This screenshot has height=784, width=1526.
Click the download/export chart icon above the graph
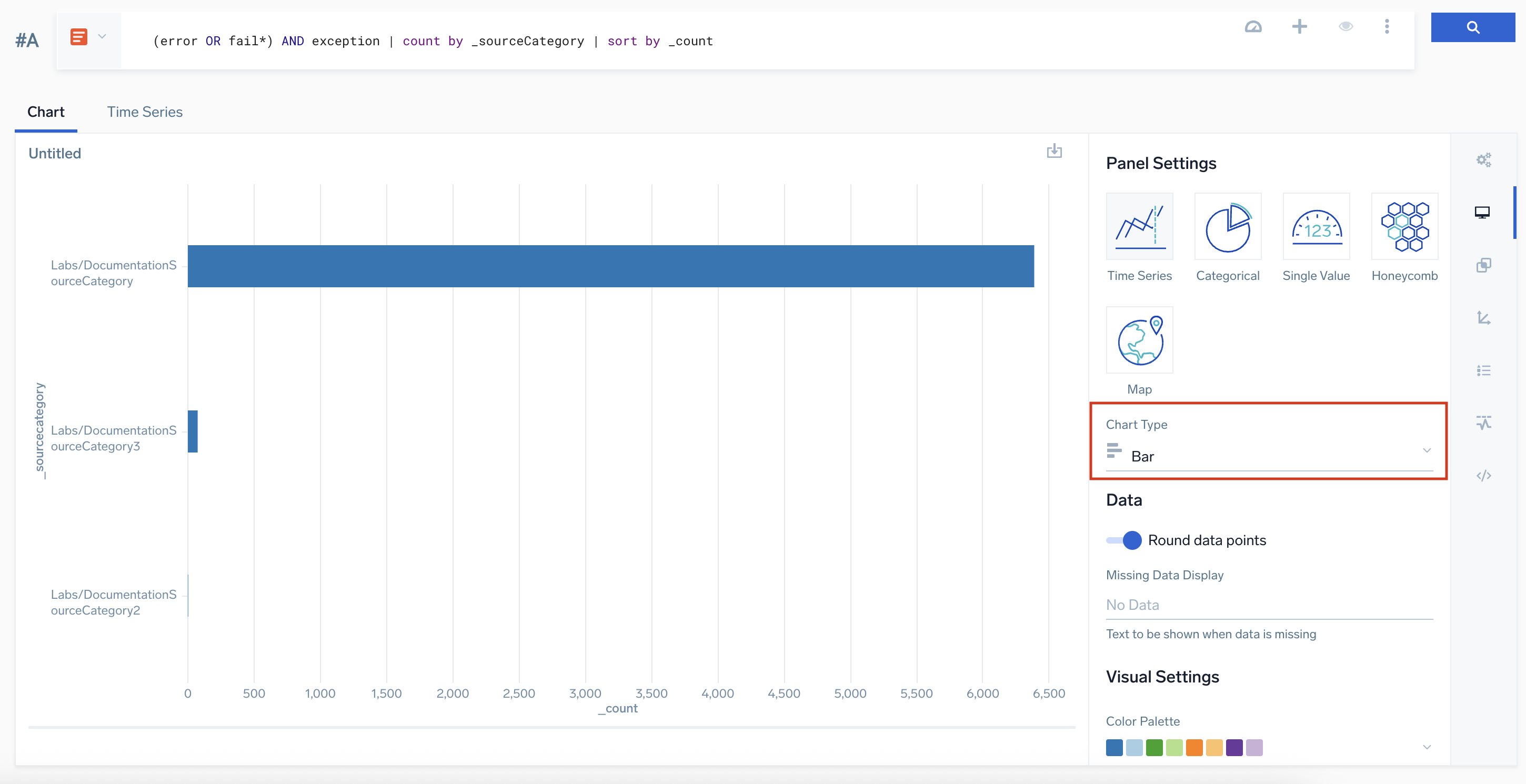tap(1055, 152)
